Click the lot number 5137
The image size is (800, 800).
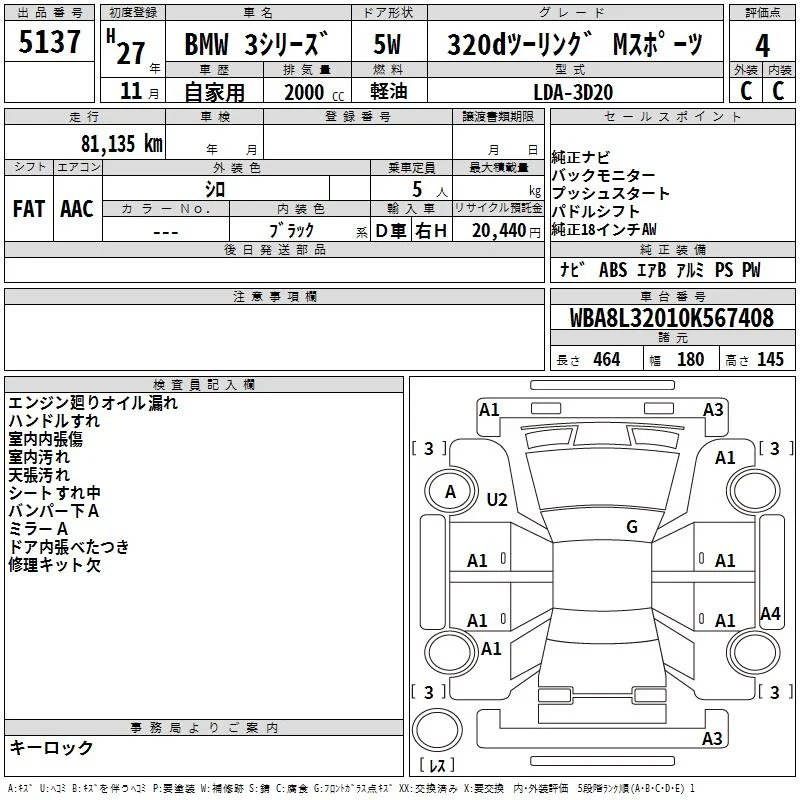click(x=49, y=42)
